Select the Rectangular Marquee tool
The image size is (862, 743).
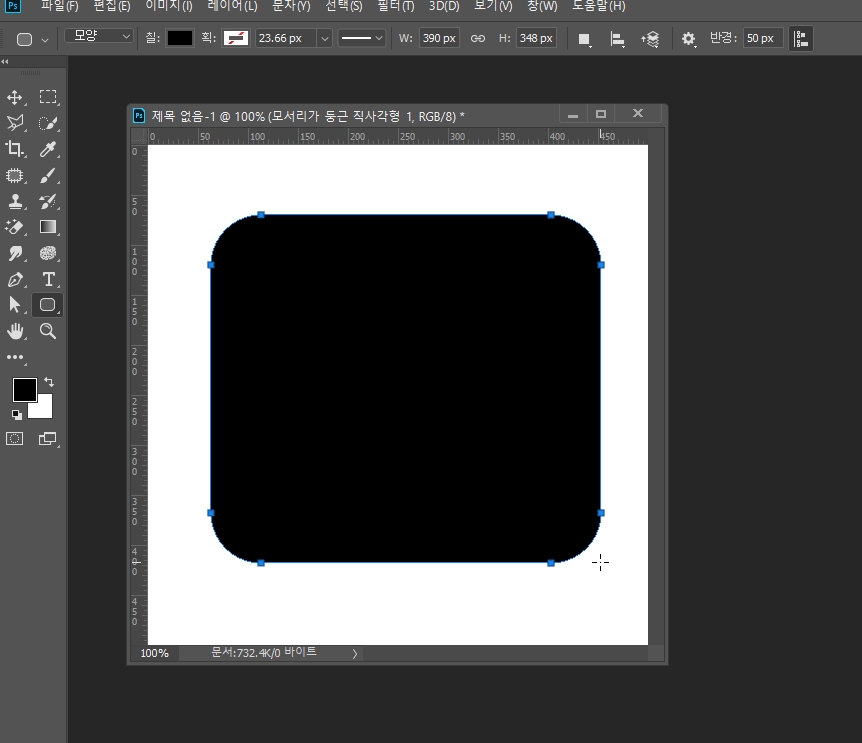pyautogui.click(x=48, y=97)
